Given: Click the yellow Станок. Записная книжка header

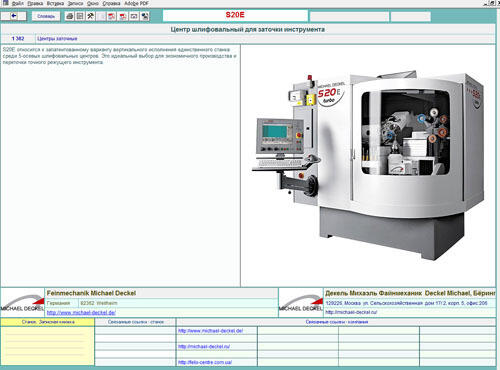Looking at the screenshot, I should pos(48,322).
